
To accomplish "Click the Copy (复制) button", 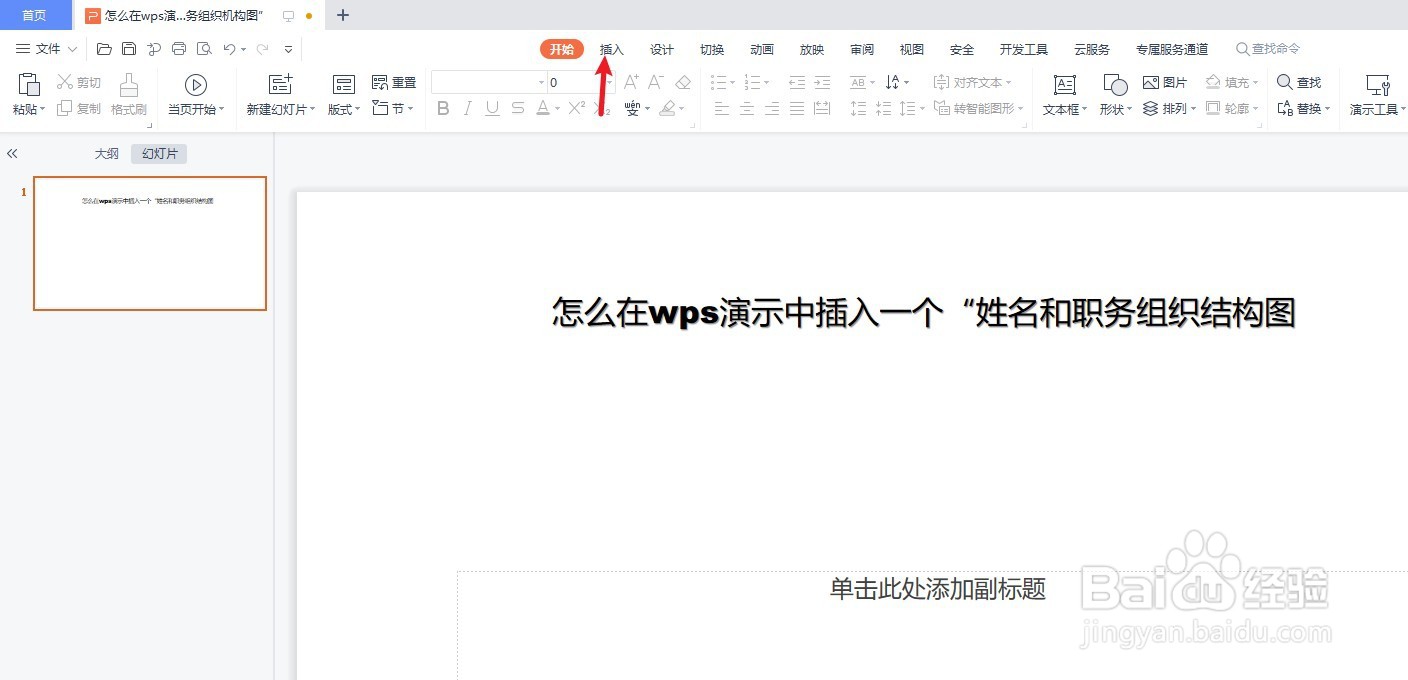I will pyautogui.click(x=79, y=108).
